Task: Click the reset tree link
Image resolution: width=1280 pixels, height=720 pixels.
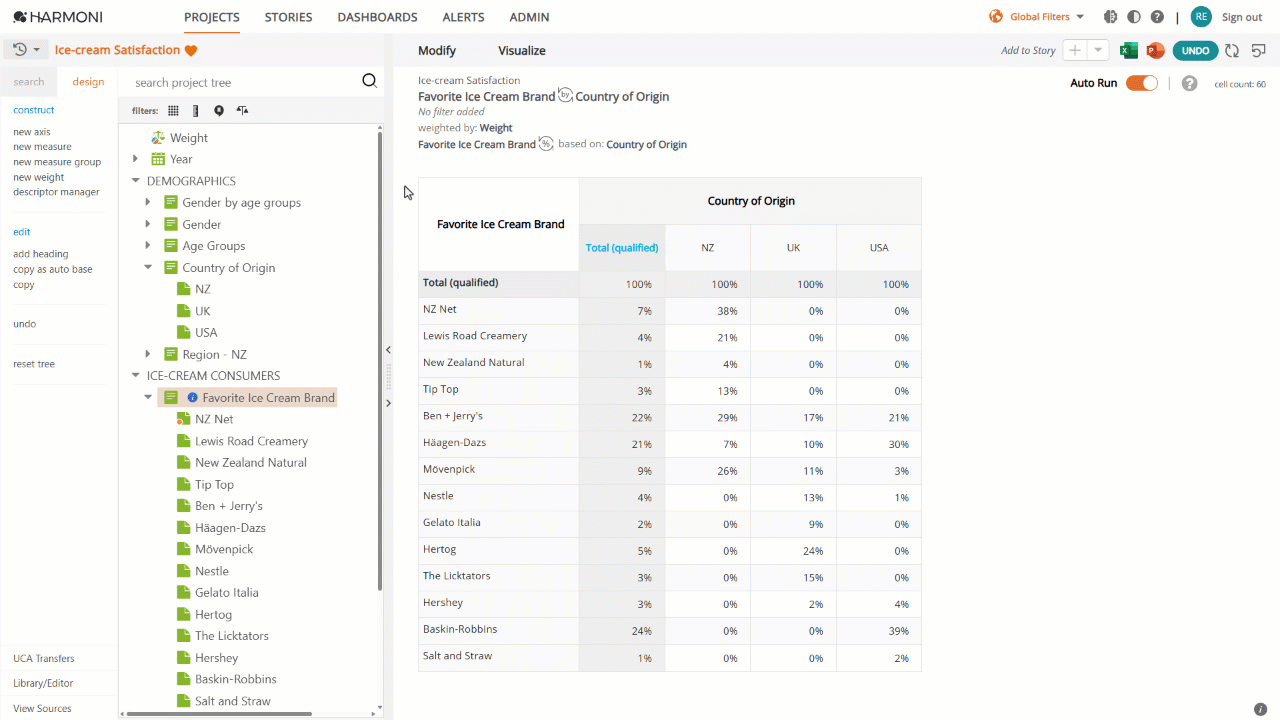Action: [34, 364]
